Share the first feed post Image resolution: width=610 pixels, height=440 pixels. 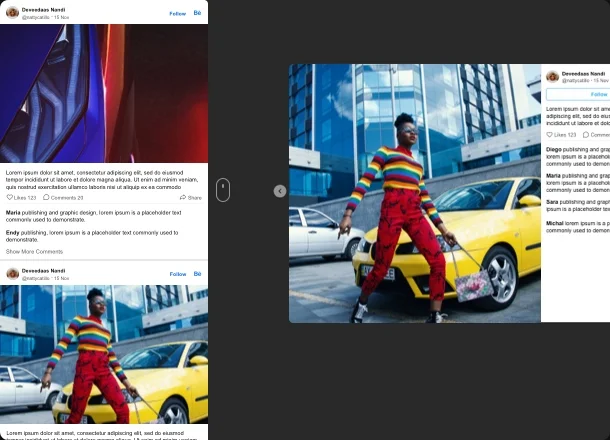191,198
